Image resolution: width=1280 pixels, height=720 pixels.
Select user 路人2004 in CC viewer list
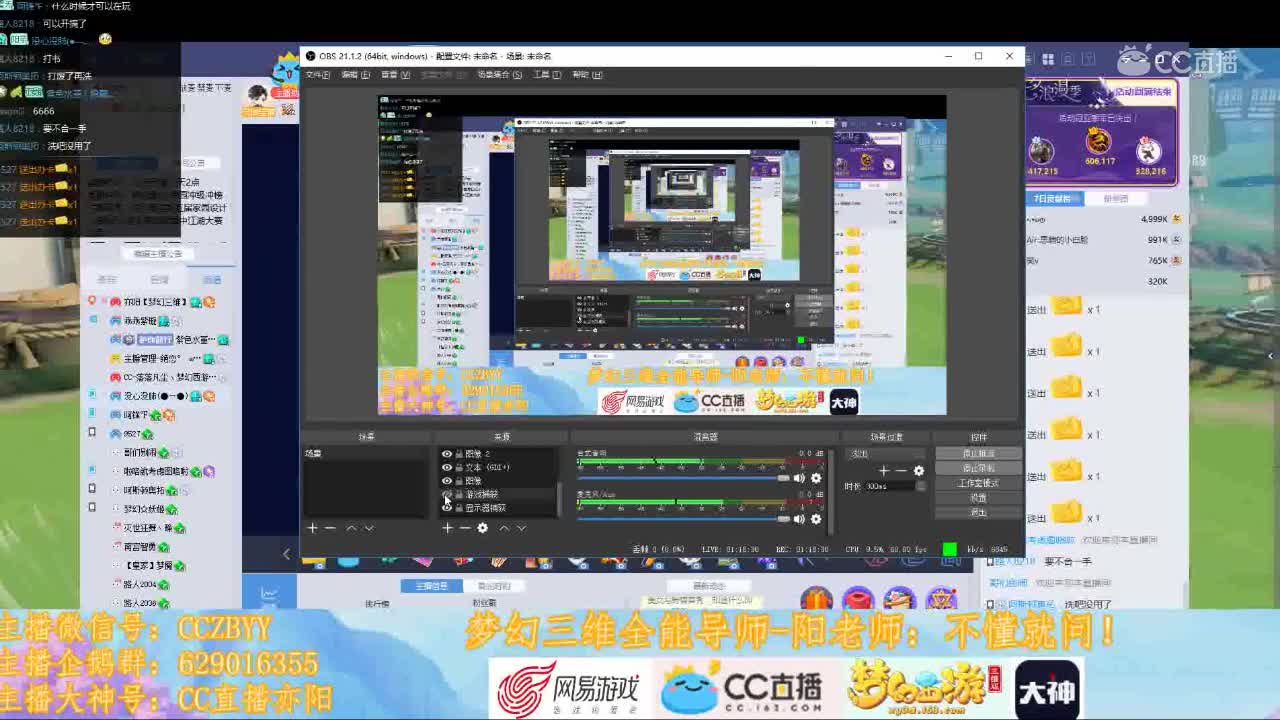click(x=140, y=584)
